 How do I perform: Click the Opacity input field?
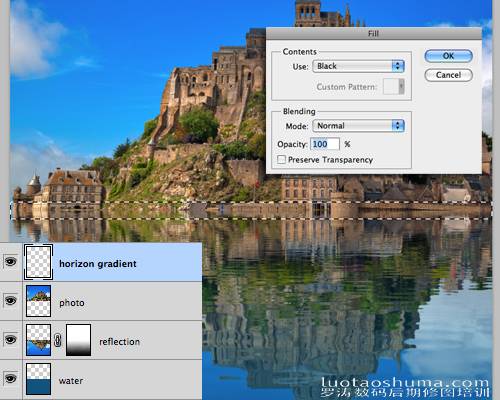click(x=325, y=144)
